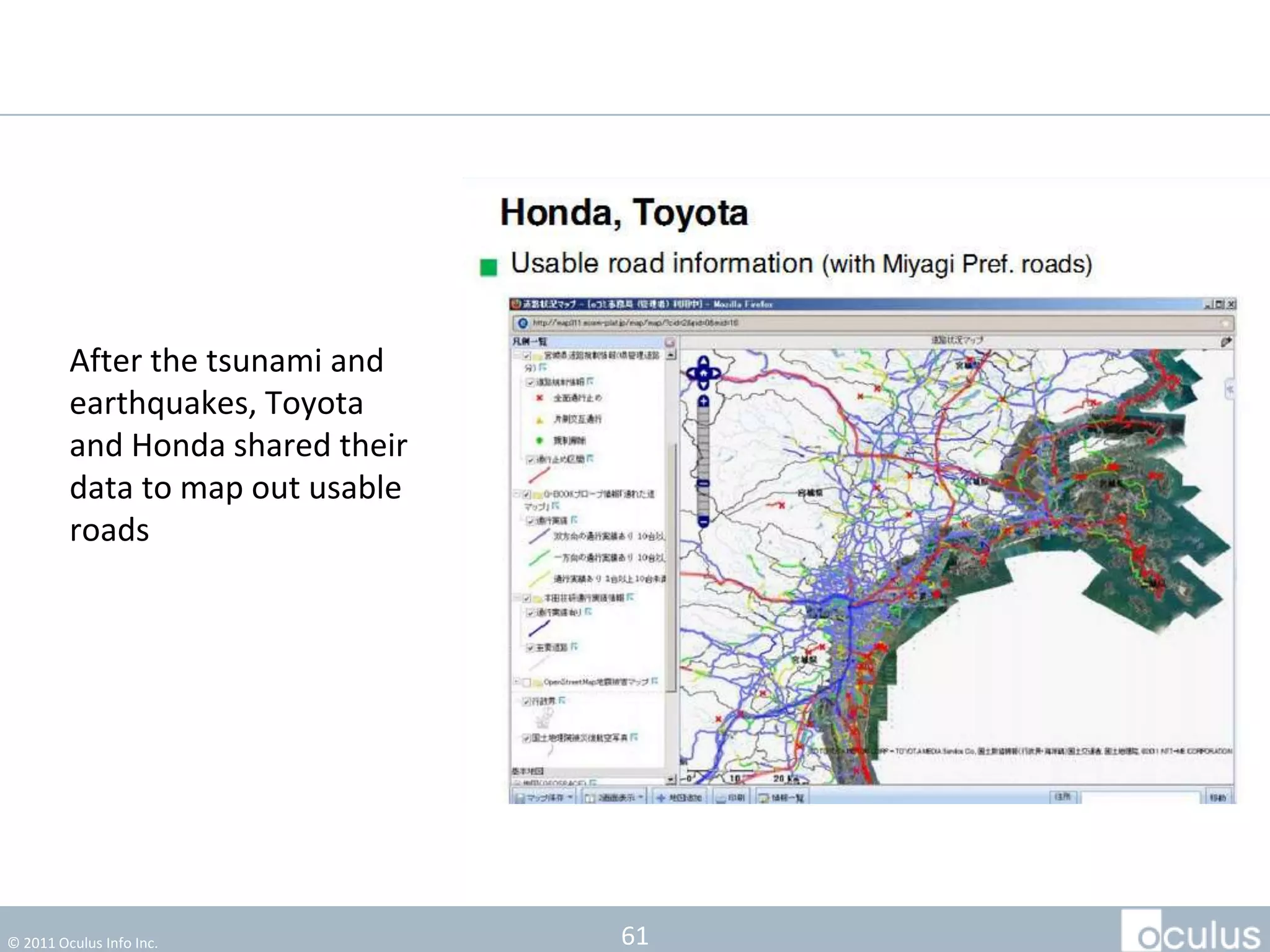Toggle the Honda 本田技研 layer checkbox

[x=526, y=598]
